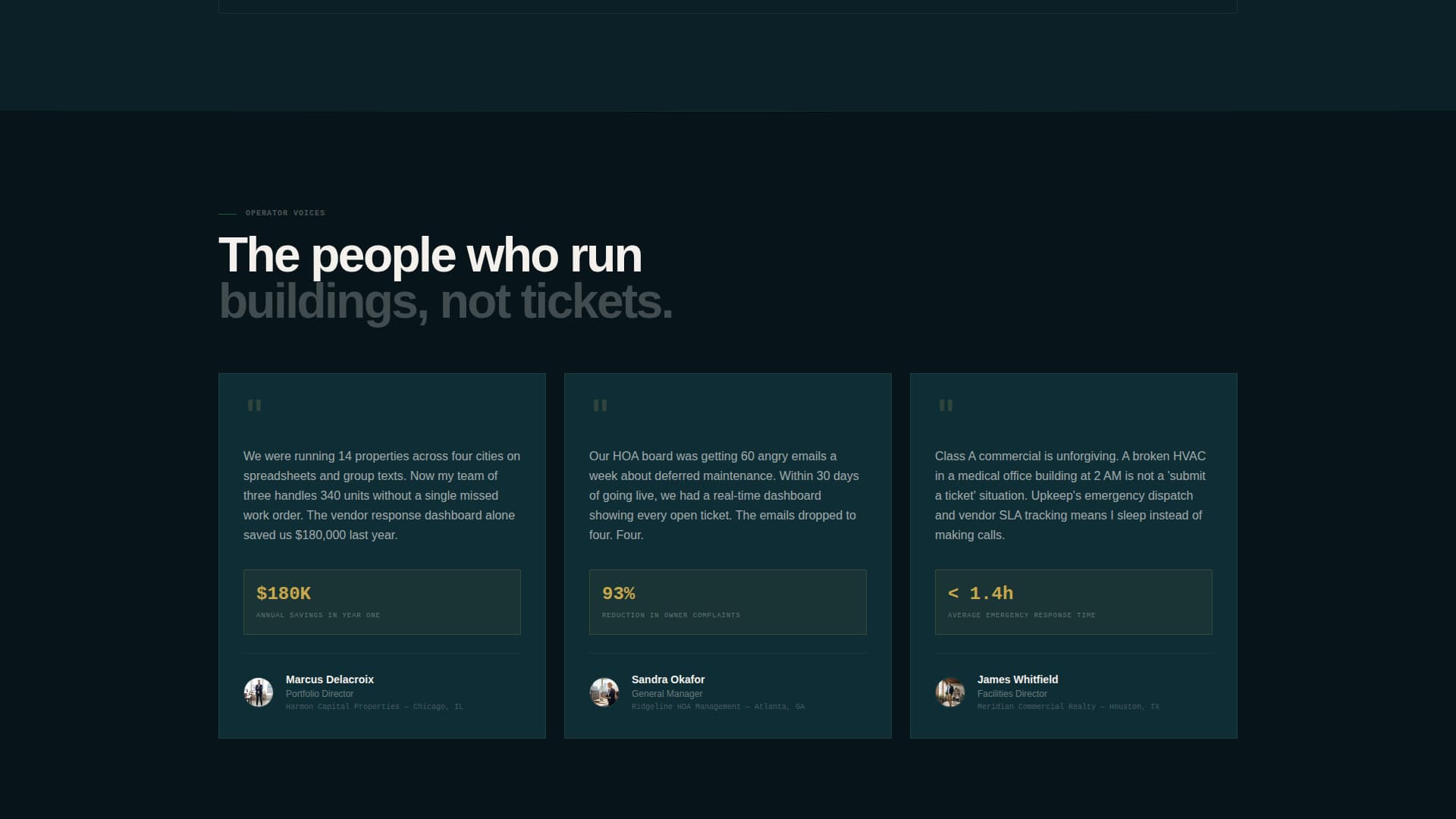
Task: Click the 'The people who run' heading
Action: (x=429, y=256)
